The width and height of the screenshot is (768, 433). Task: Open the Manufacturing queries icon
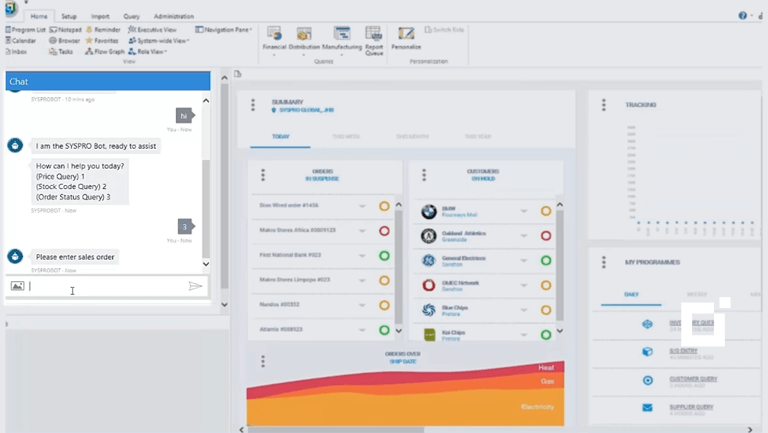342,38
